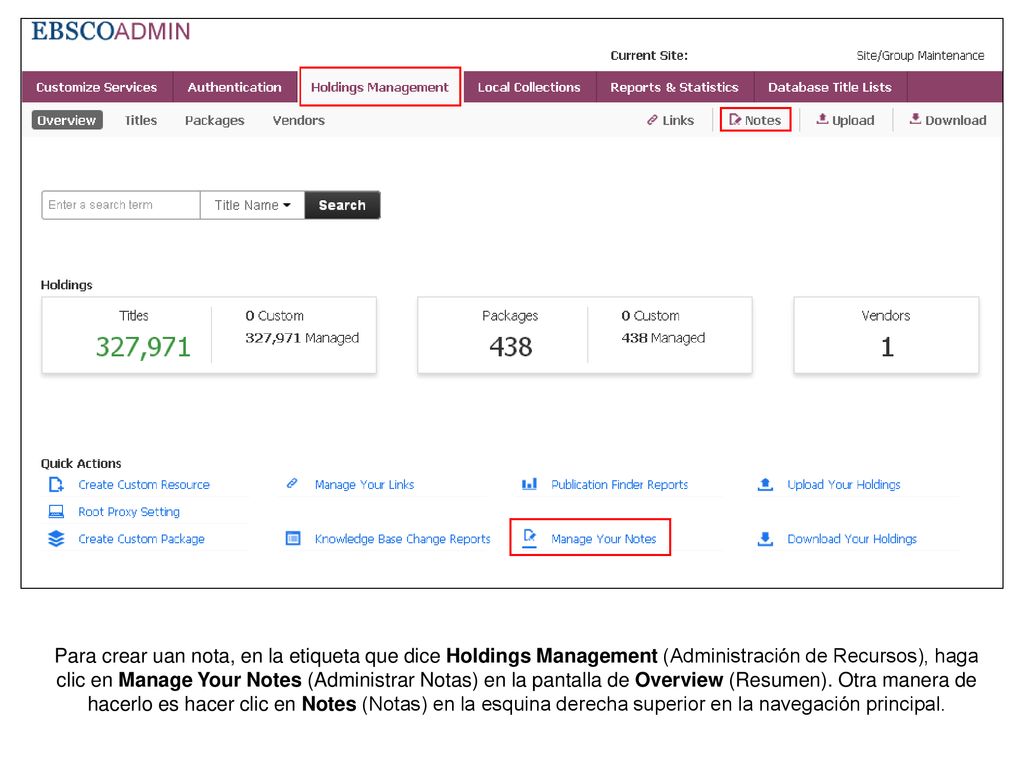Click the 'Current Site:' label
Image resolution: width=1024 pixels, height=768 pixels.
coord(648,56)
